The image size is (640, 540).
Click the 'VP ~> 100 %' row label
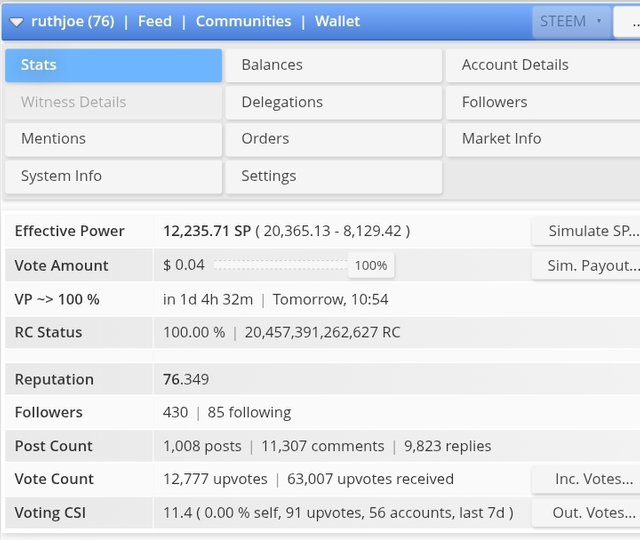pyautogui.click(x=57, y=300)
